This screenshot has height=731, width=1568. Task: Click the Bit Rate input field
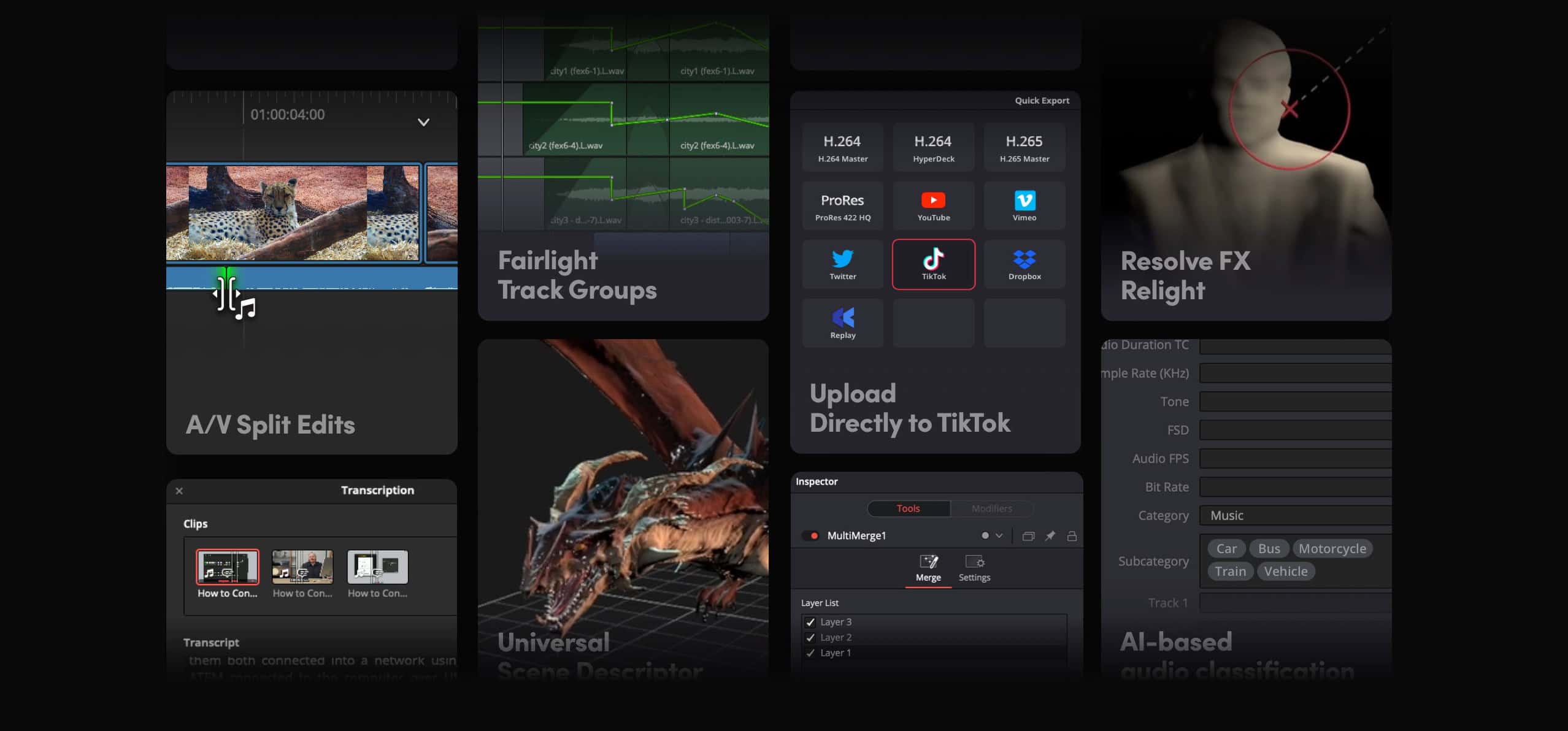click(1295, 487)
